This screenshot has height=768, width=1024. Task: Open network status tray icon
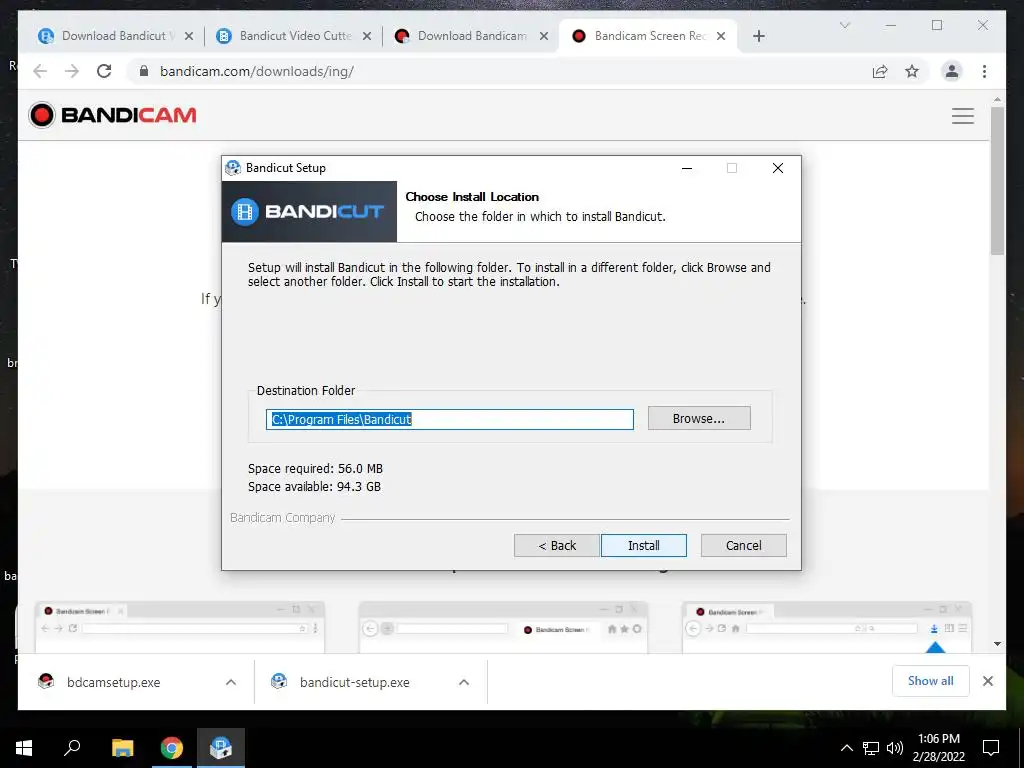coord(871,748)
